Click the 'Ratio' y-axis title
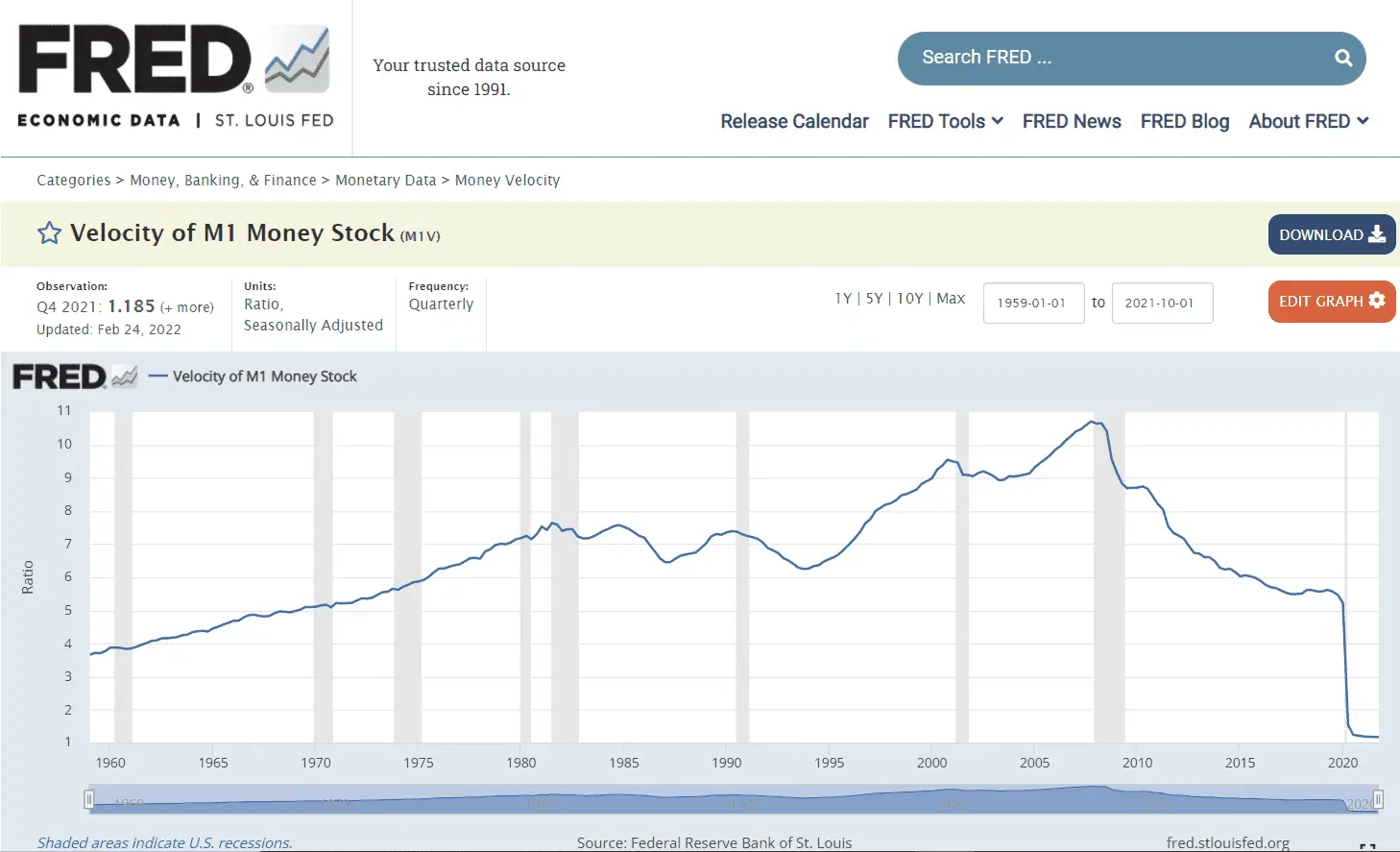Screen dimensions: 1400x852 28,577
